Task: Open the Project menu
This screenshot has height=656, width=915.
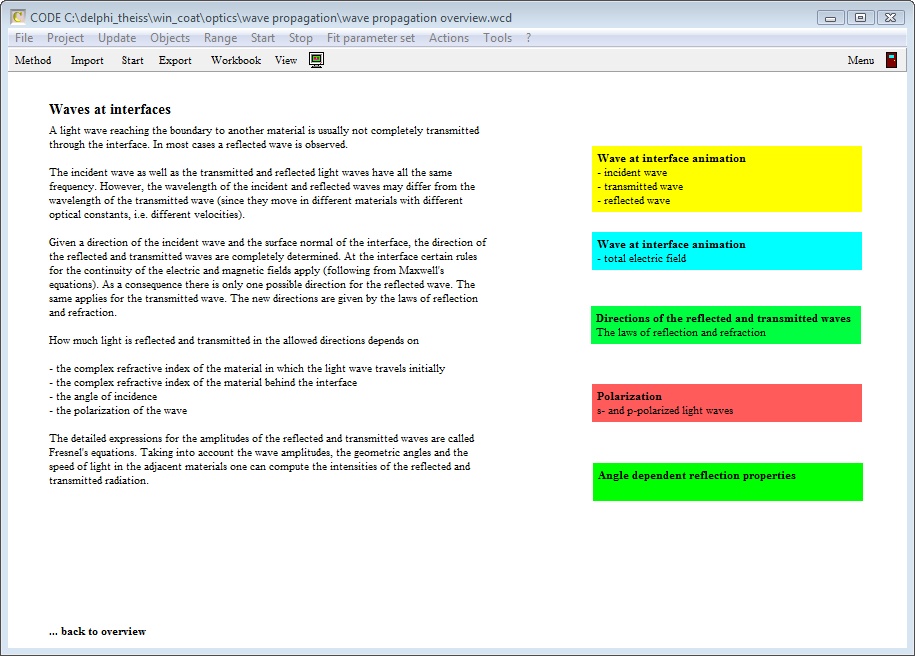Action: coord(65,38)
